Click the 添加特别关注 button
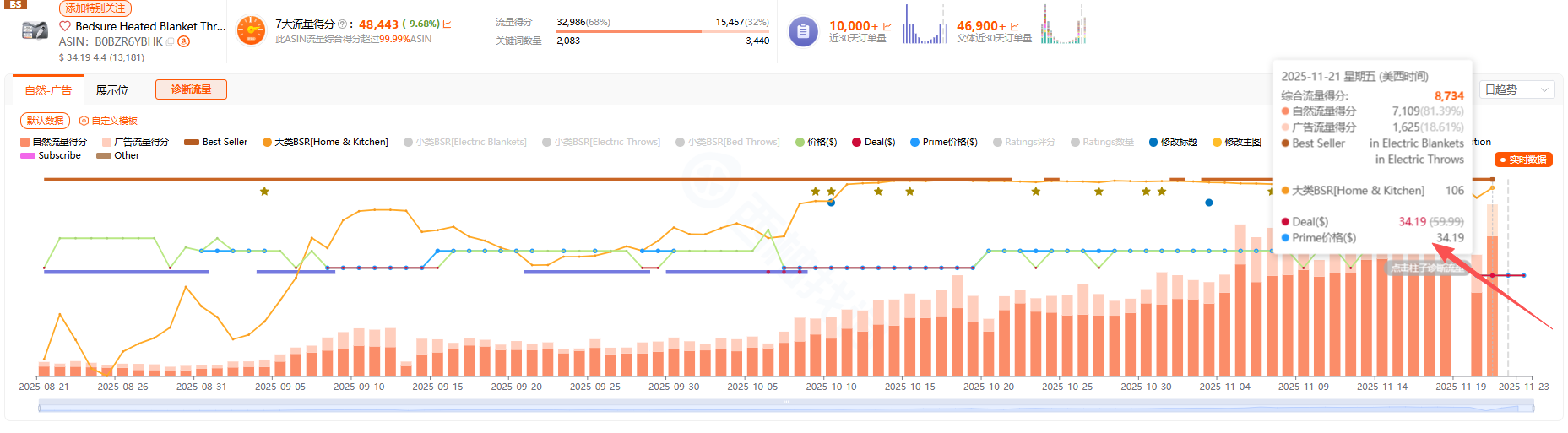Image resolution: width=1568 pixels, height=433 pixels. tap(95, 8)
